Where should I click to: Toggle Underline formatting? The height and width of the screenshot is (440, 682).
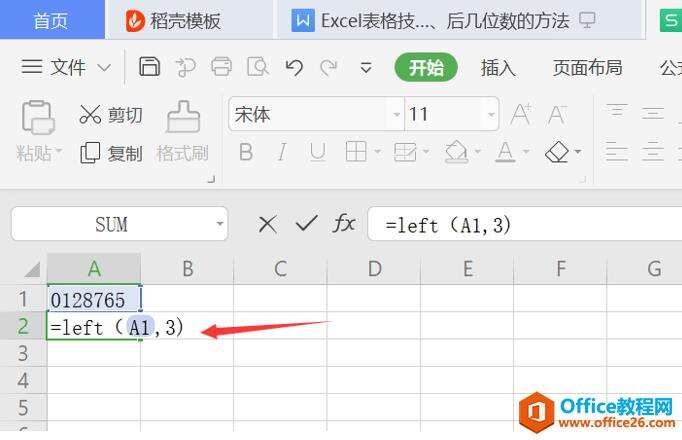coord(318,152)
